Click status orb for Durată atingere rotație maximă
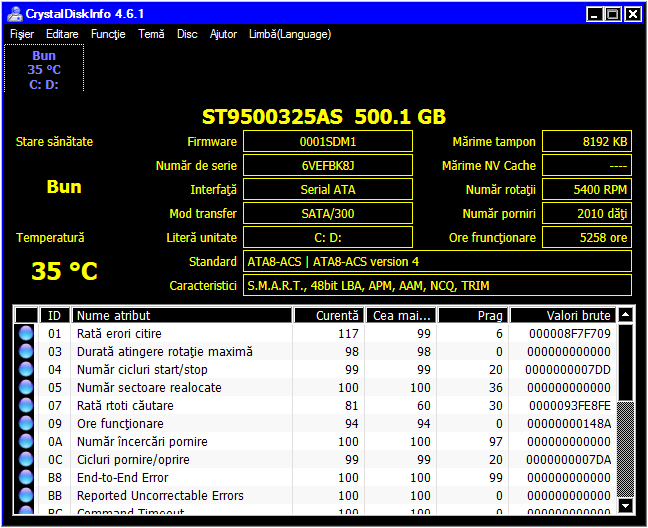The height and width of the screenshot is (528, 648). pos(26,351)
